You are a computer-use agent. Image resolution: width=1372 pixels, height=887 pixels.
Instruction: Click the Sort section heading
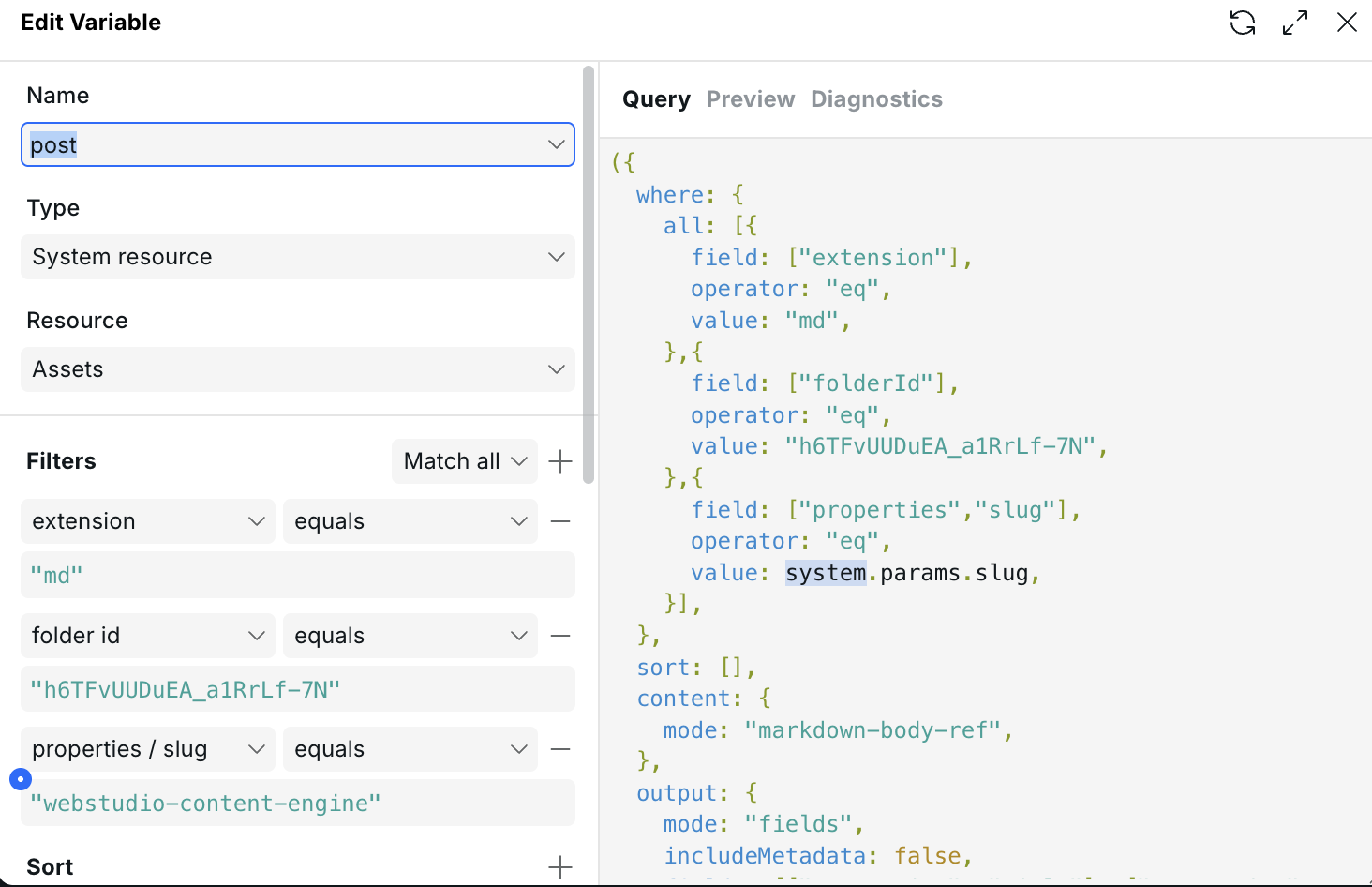coord(50,867)
